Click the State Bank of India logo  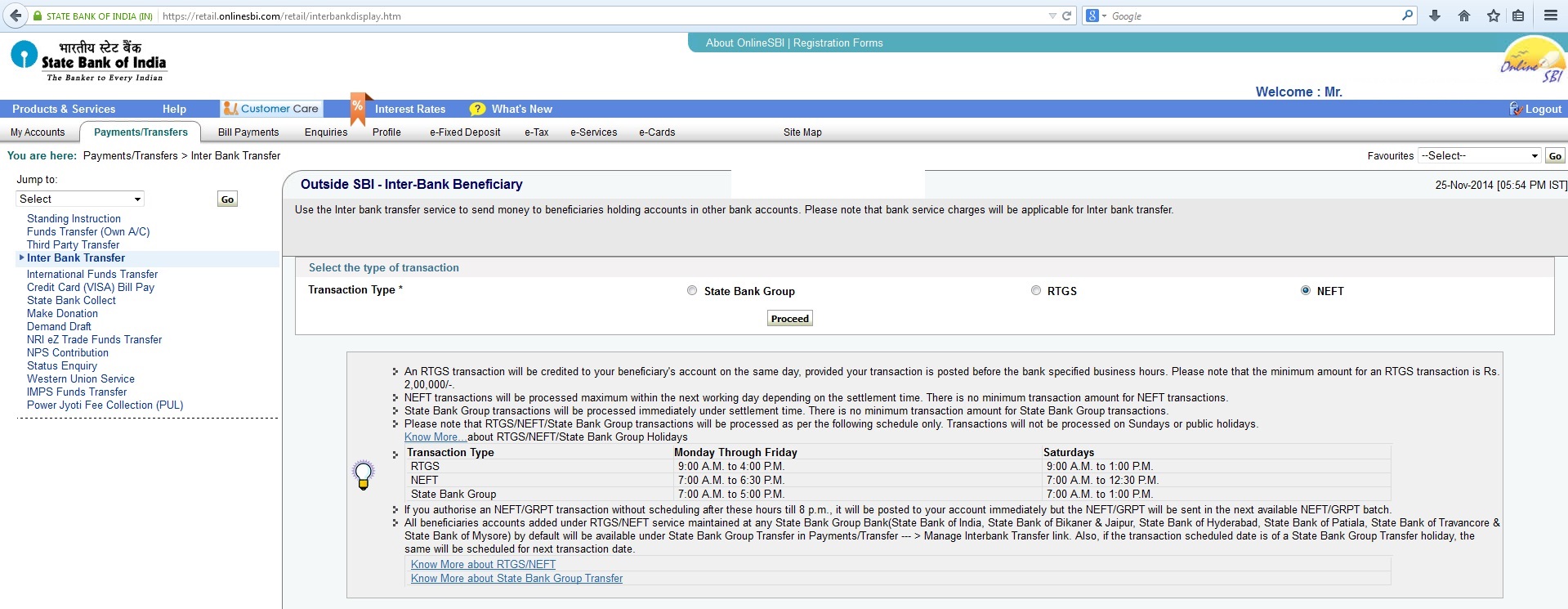click(x=88, y=60)
